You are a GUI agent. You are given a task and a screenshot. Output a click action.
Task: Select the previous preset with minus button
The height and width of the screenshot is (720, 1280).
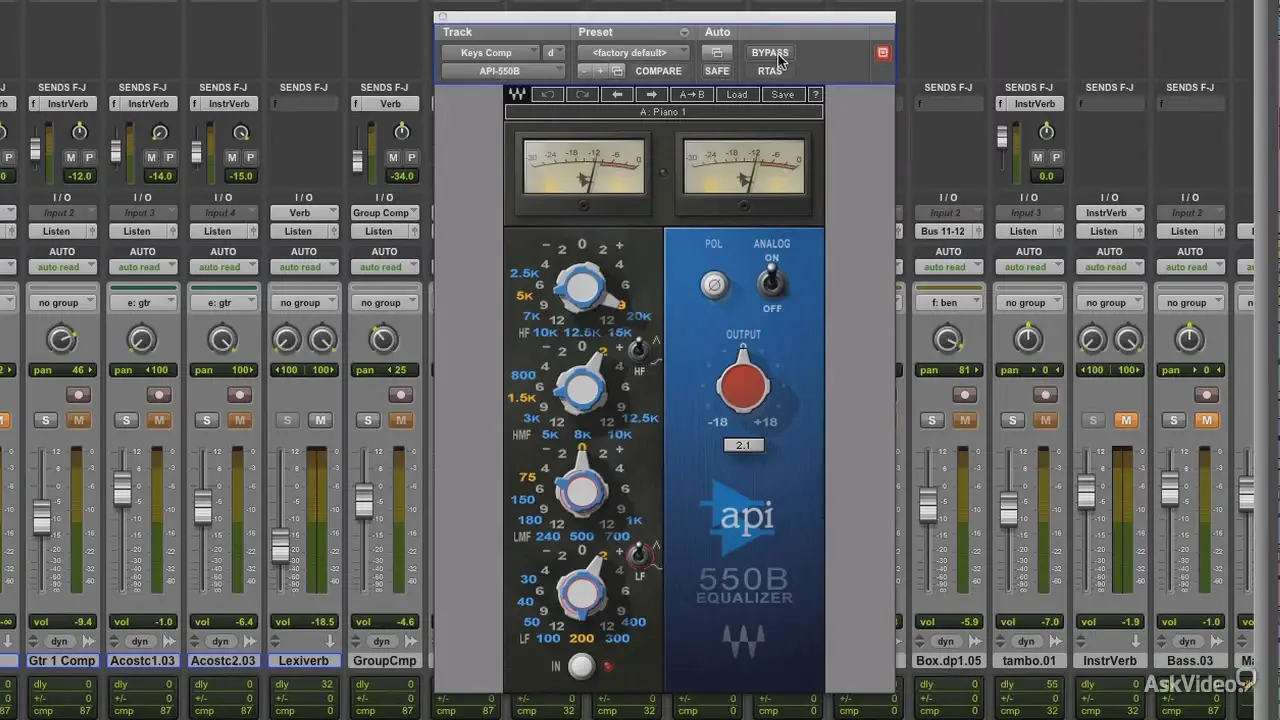pos(586,71)
